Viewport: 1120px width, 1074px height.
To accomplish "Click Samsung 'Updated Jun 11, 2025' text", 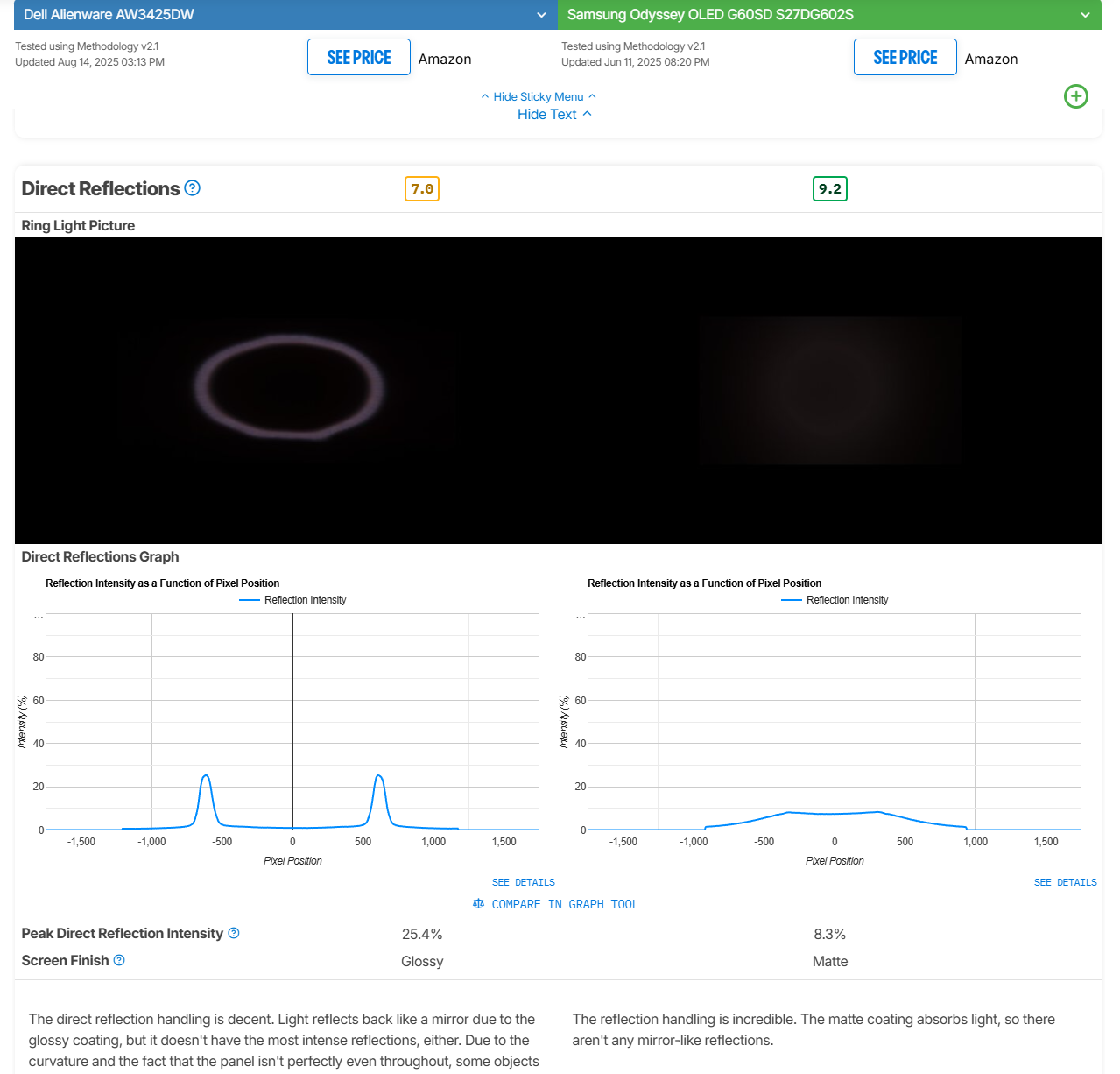I will [x=636, y=62].
